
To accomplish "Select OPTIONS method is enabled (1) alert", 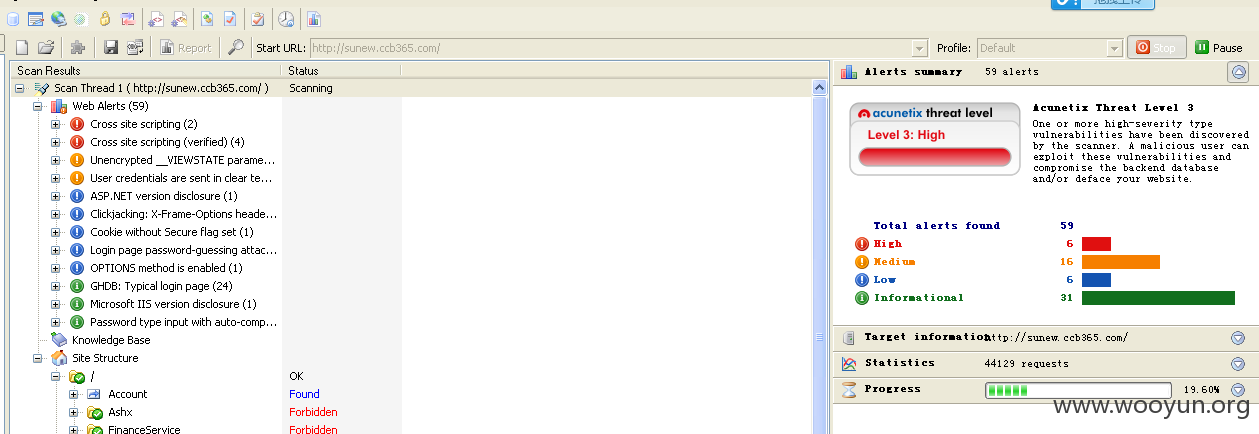I will pos(166,268).
